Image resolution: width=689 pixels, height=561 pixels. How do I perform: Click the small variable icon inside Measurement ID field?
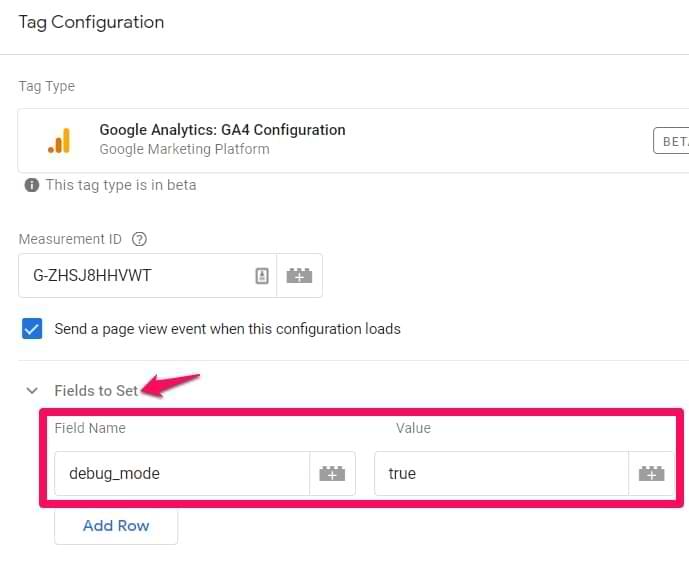[x=262, y=276]
